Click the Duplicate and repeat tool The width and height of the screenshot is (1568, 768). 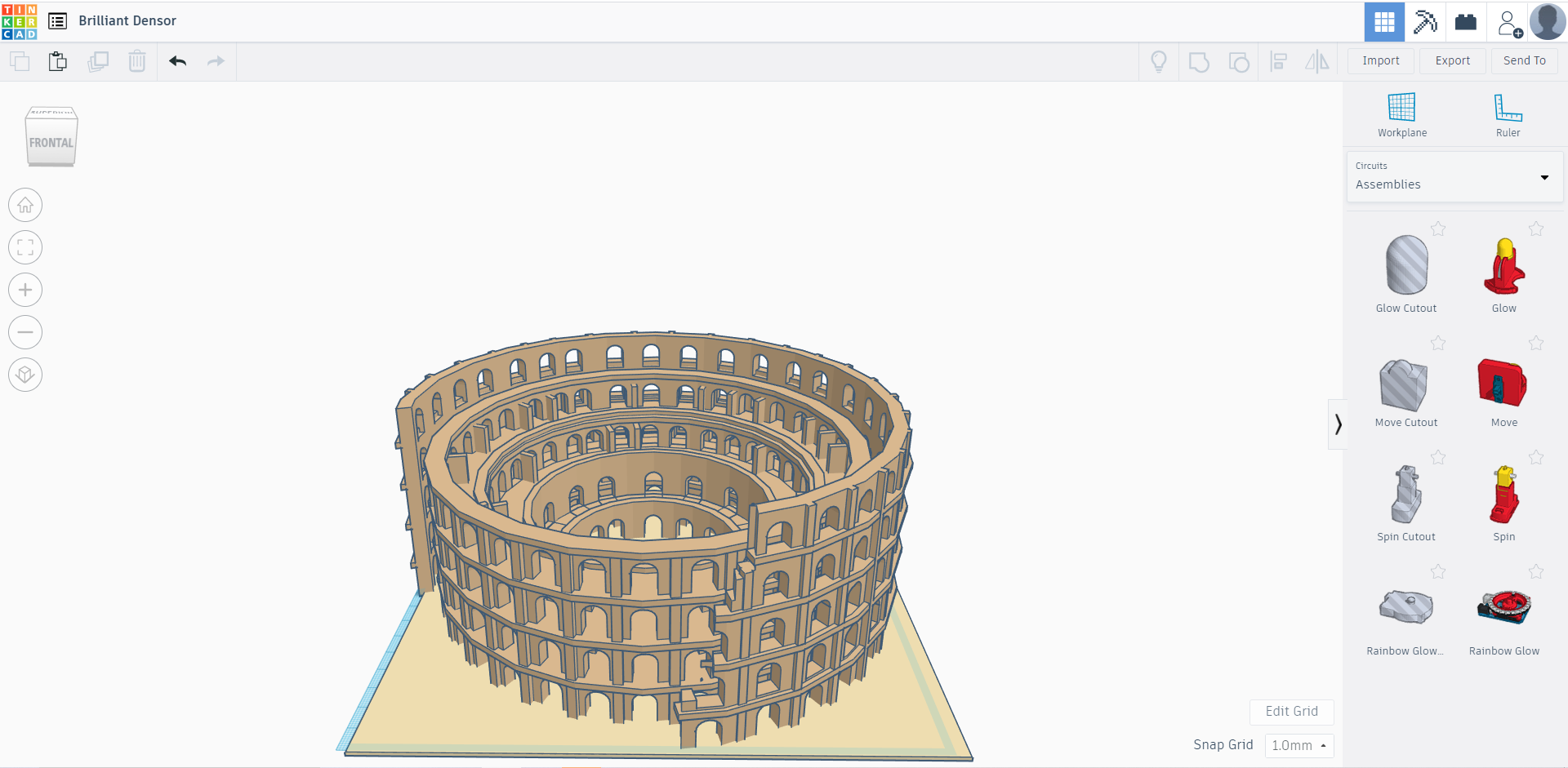tap(98, 61)
